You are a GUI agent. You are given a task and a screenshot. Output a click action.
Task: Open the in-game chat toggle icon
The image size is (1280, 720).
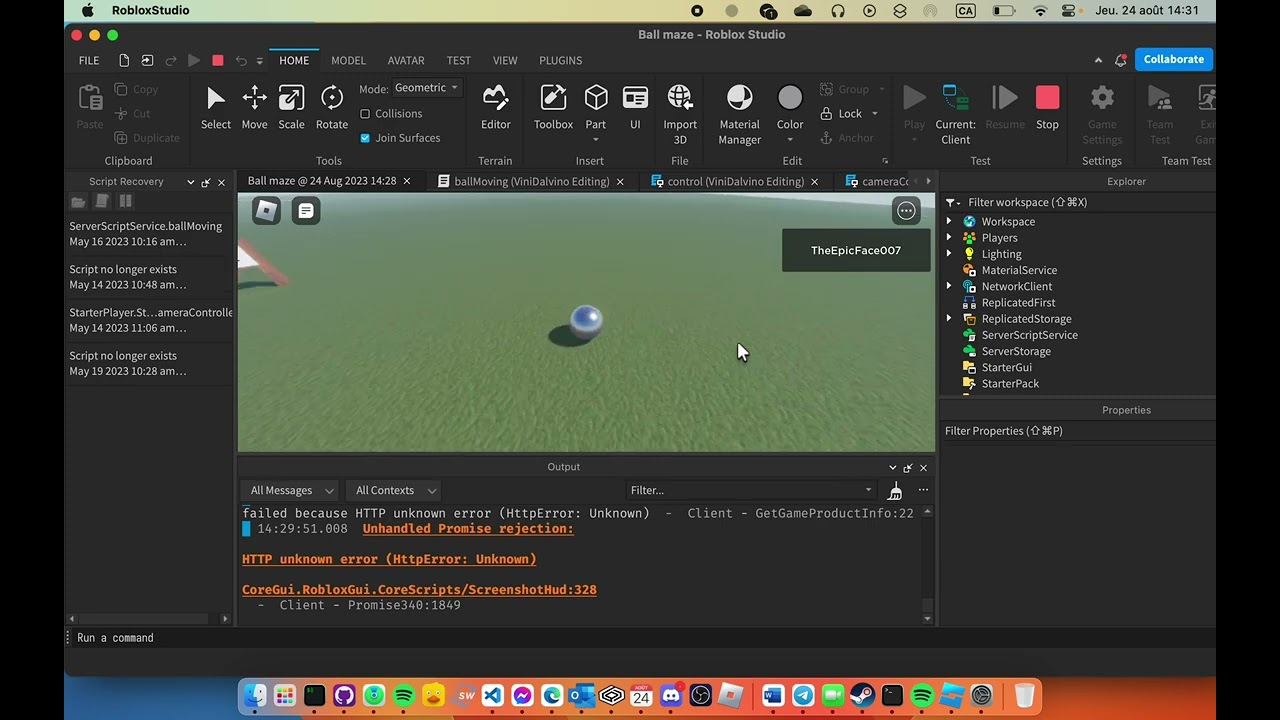tap(306, 211)
